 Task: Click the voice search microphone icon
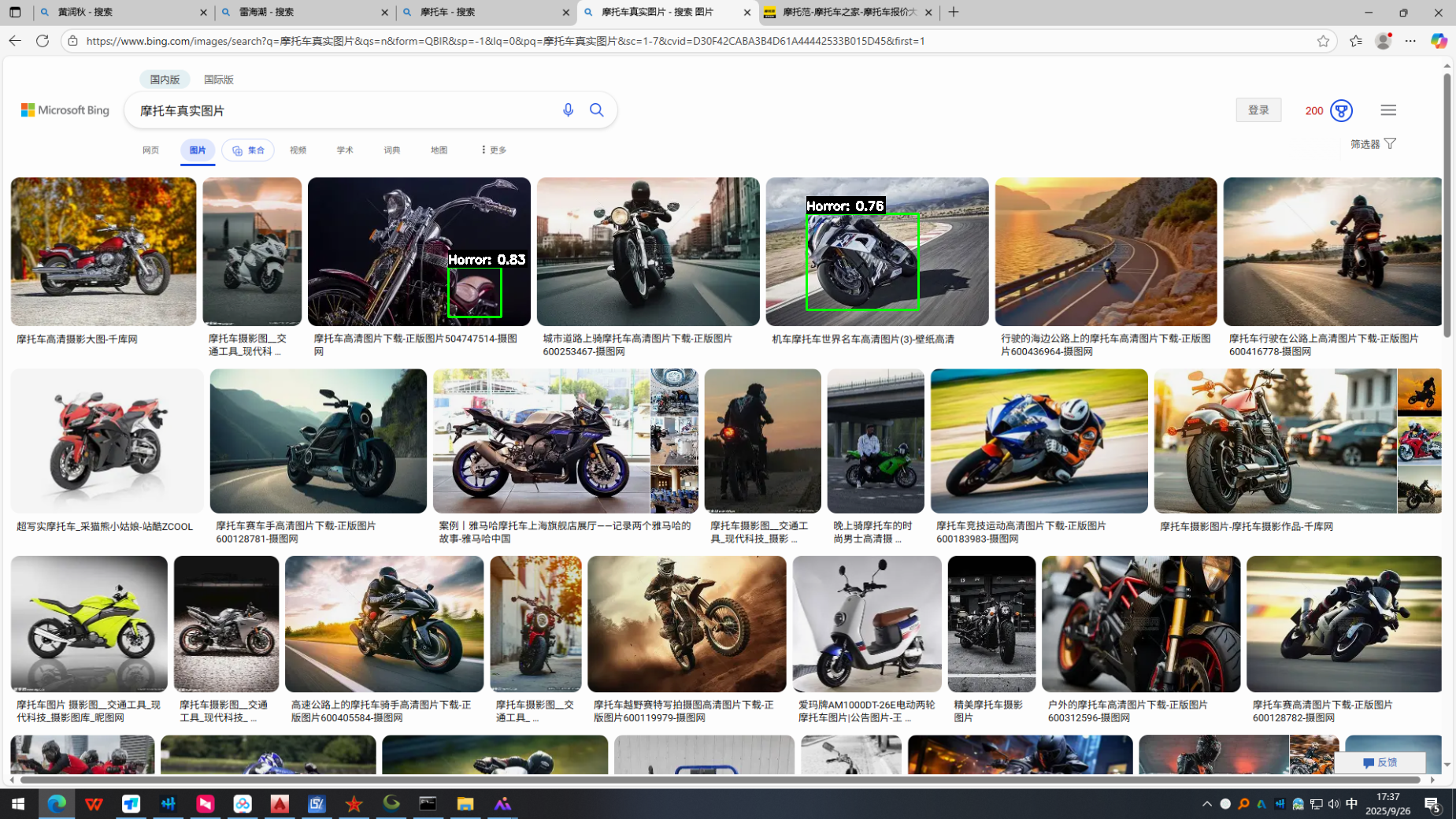[x=568, y=110]
